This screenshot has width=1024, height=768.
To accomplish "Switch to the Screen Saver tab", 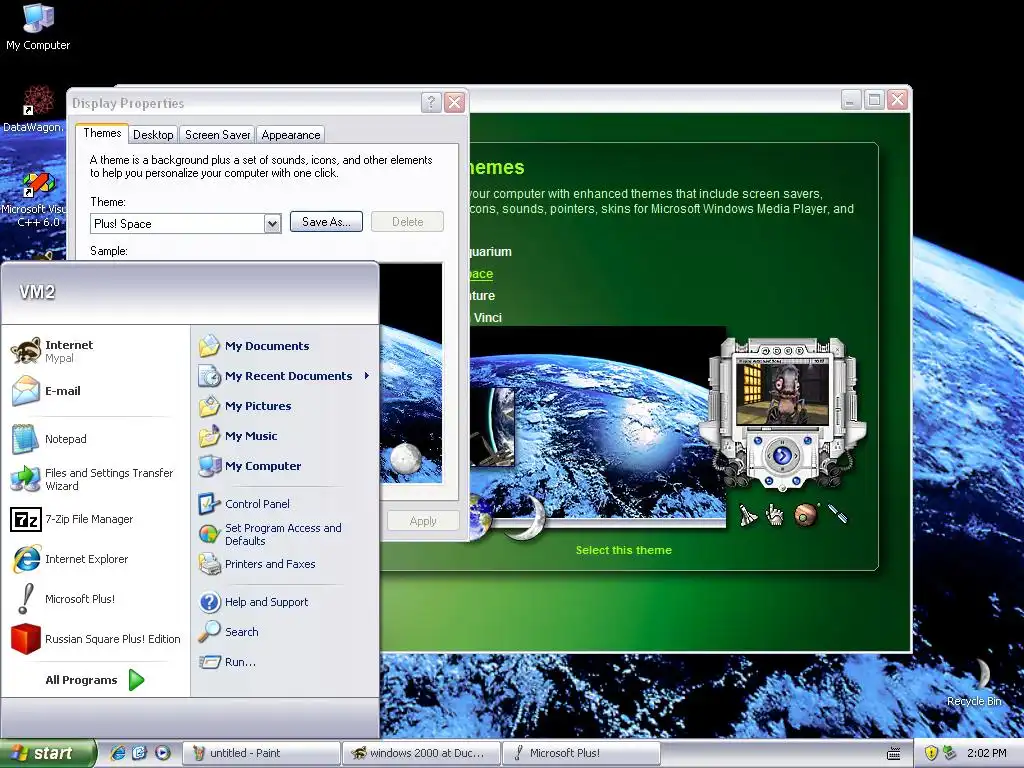I will tap(217, 135).
